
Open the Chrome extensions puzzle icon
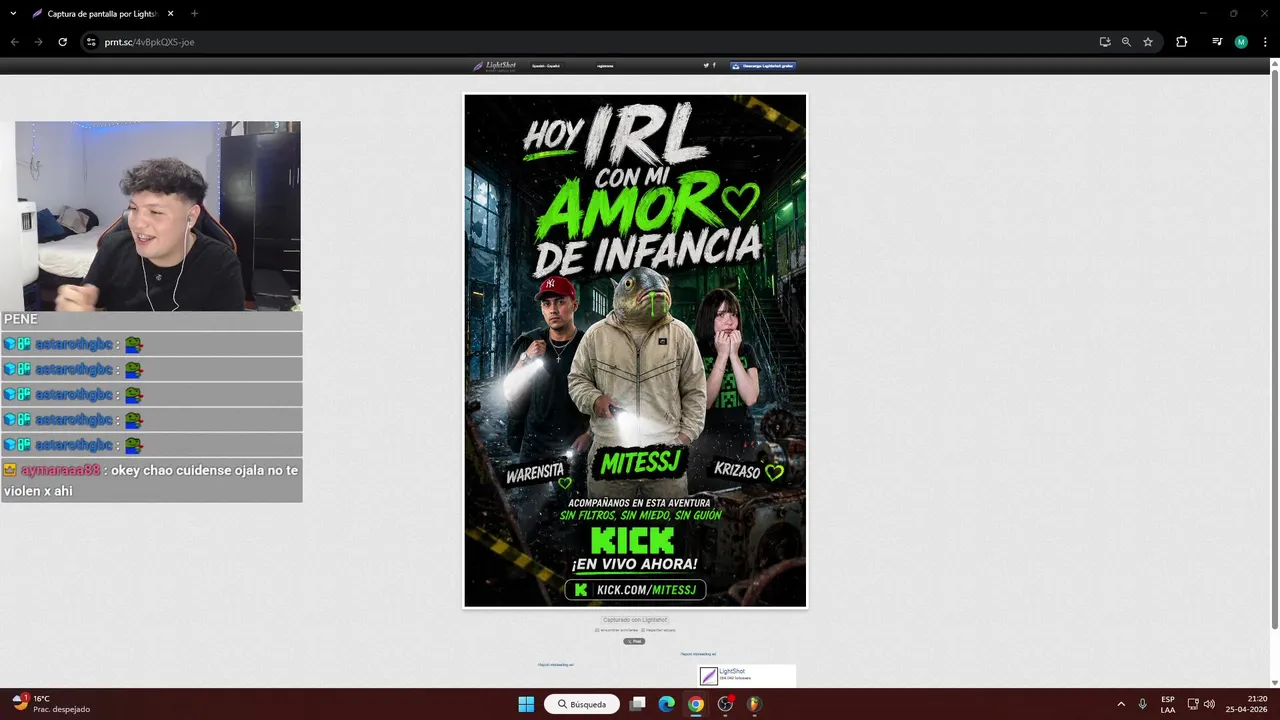pyautogui.click(x=1182, y=42)
